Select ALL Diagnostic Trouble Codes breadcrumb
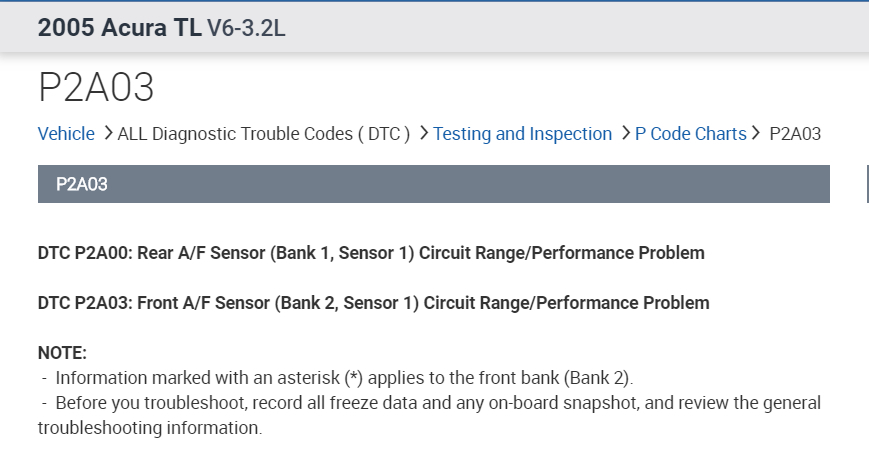This screenshot has width=869, height=465. pyautogui.click(x=264, y=134)
